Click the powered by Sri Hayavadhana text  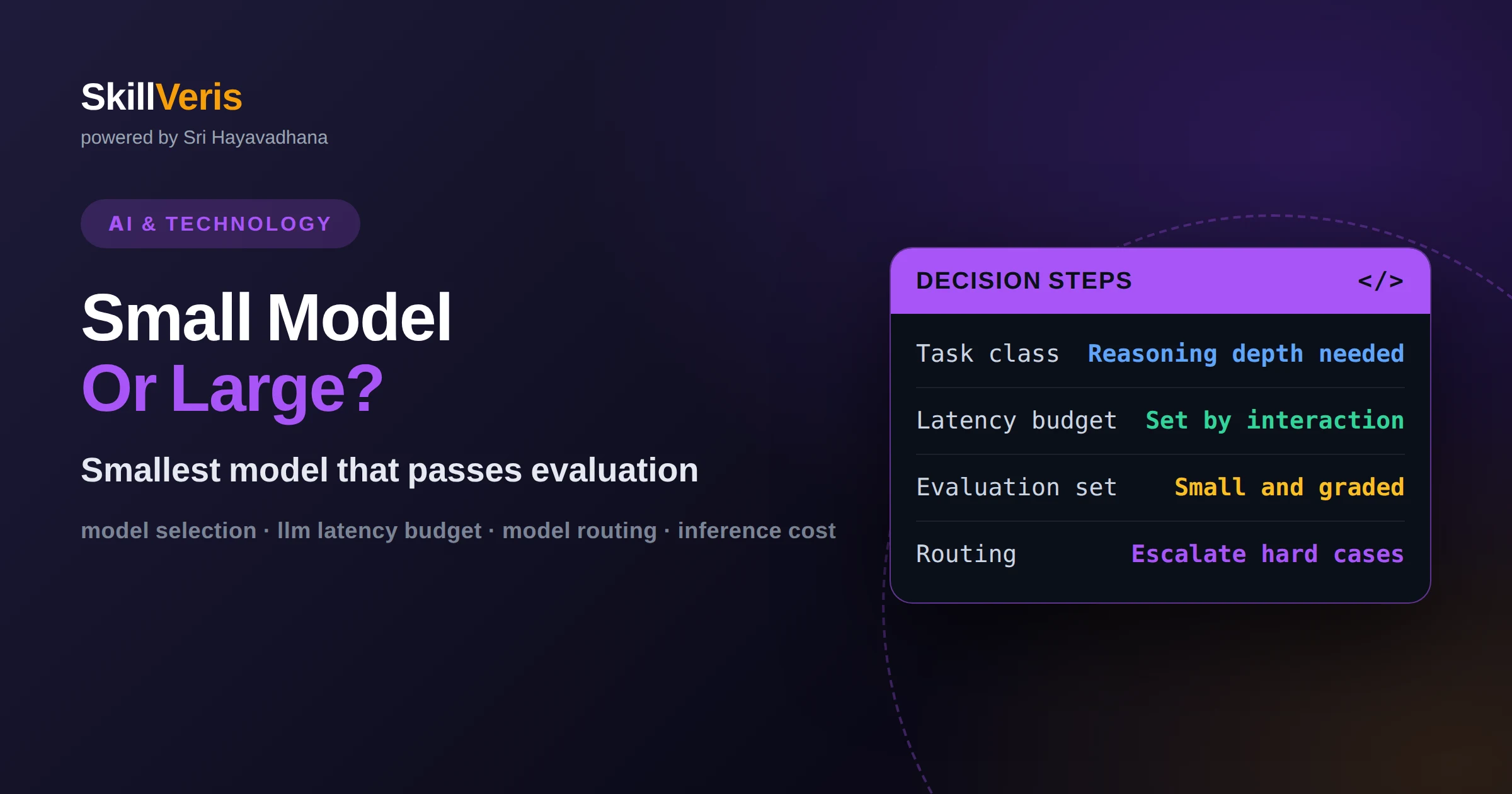pyautogui.click(x=204, y=137)
